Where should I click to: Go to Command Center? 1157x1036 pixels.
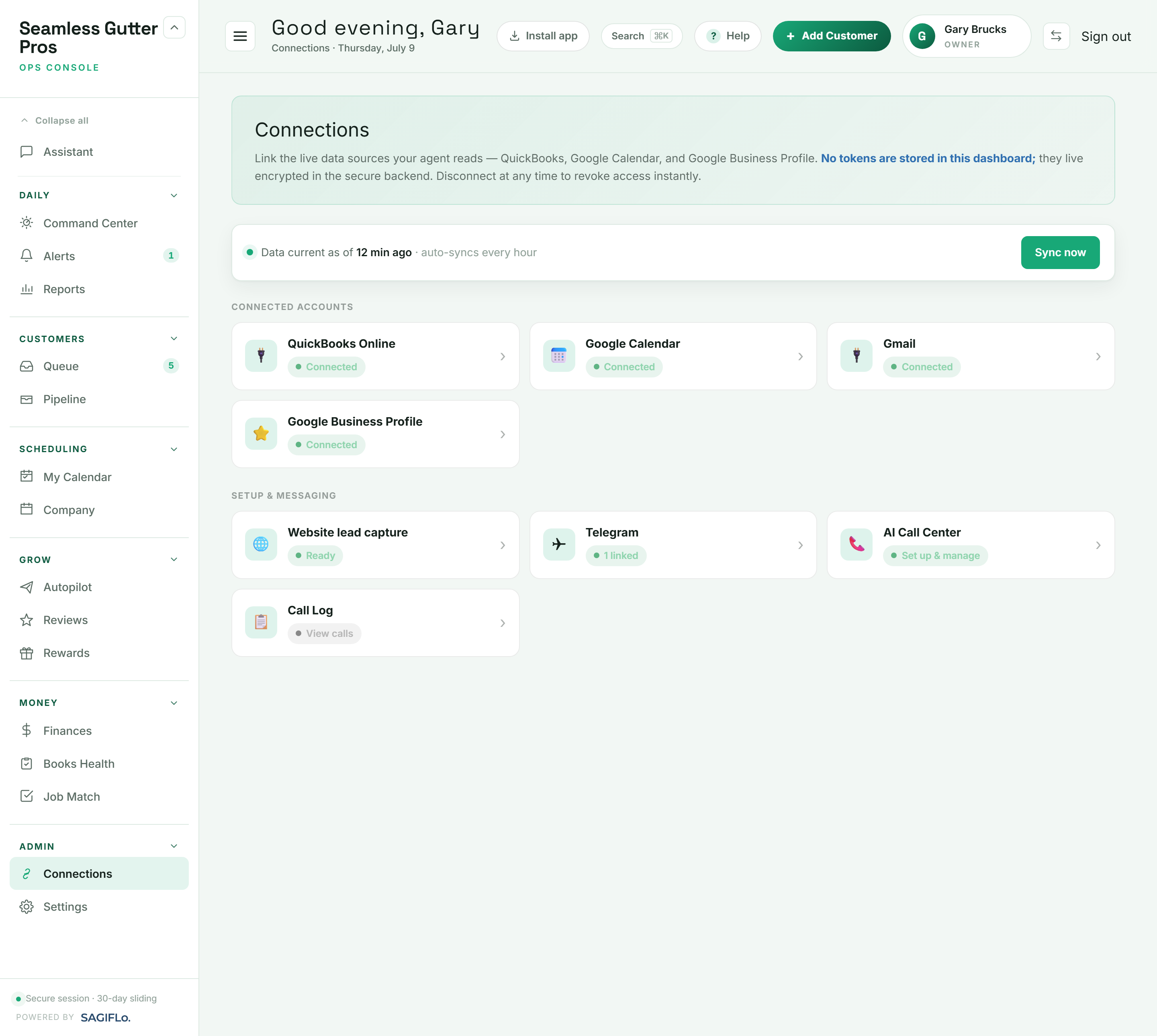tap(99, 222)
